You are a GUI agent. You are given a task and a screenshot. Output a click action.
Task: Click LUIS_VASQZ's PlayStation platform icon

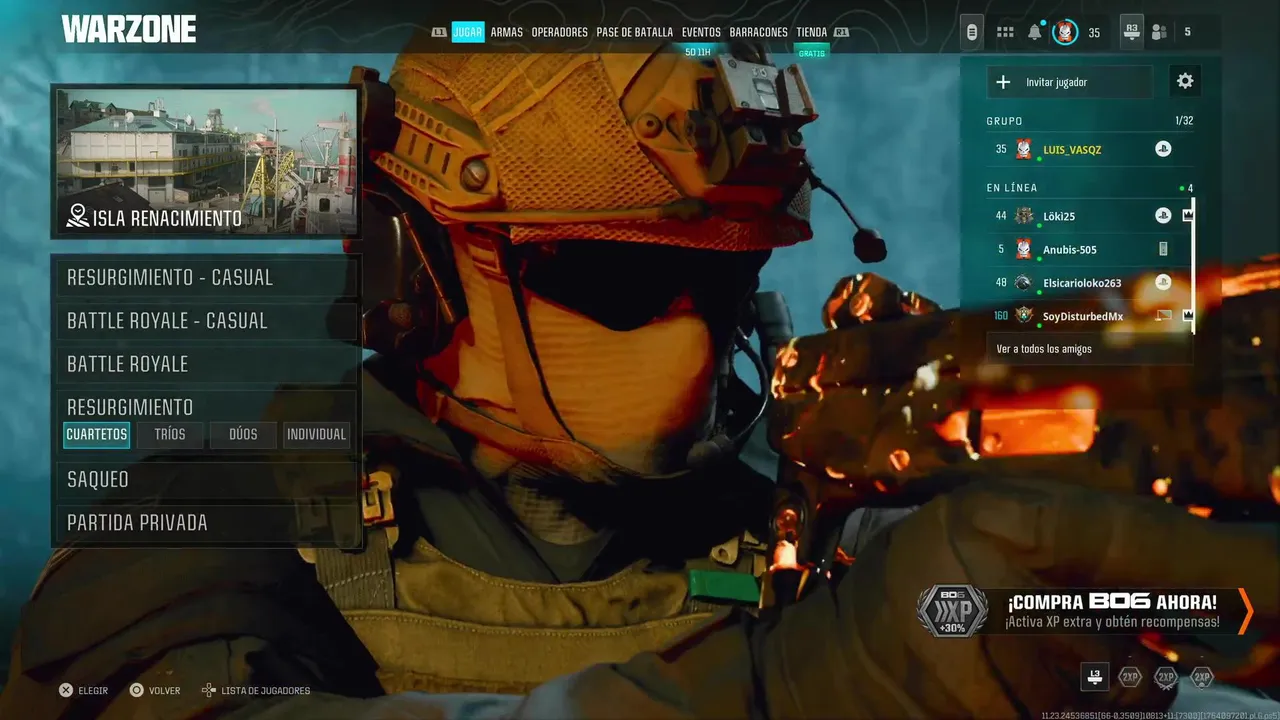(x=1163, y=149)
